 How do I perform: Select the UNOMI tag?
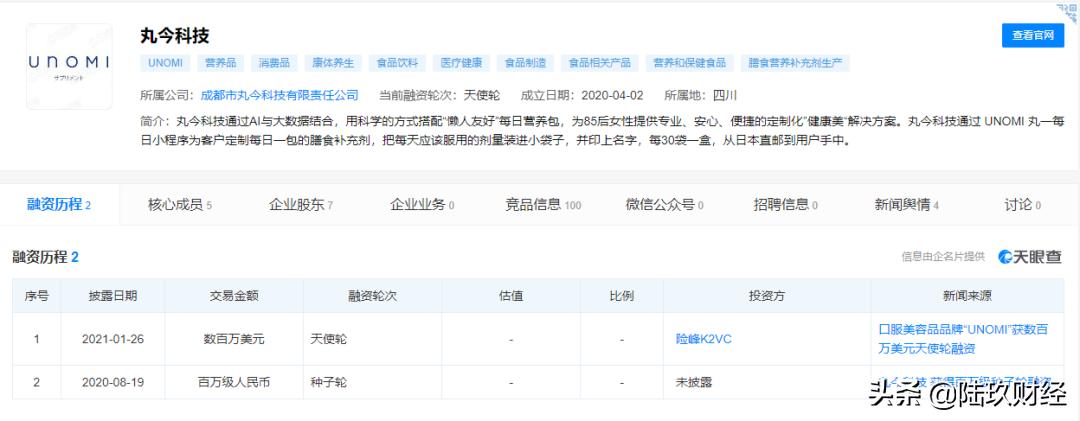[165, 63]
